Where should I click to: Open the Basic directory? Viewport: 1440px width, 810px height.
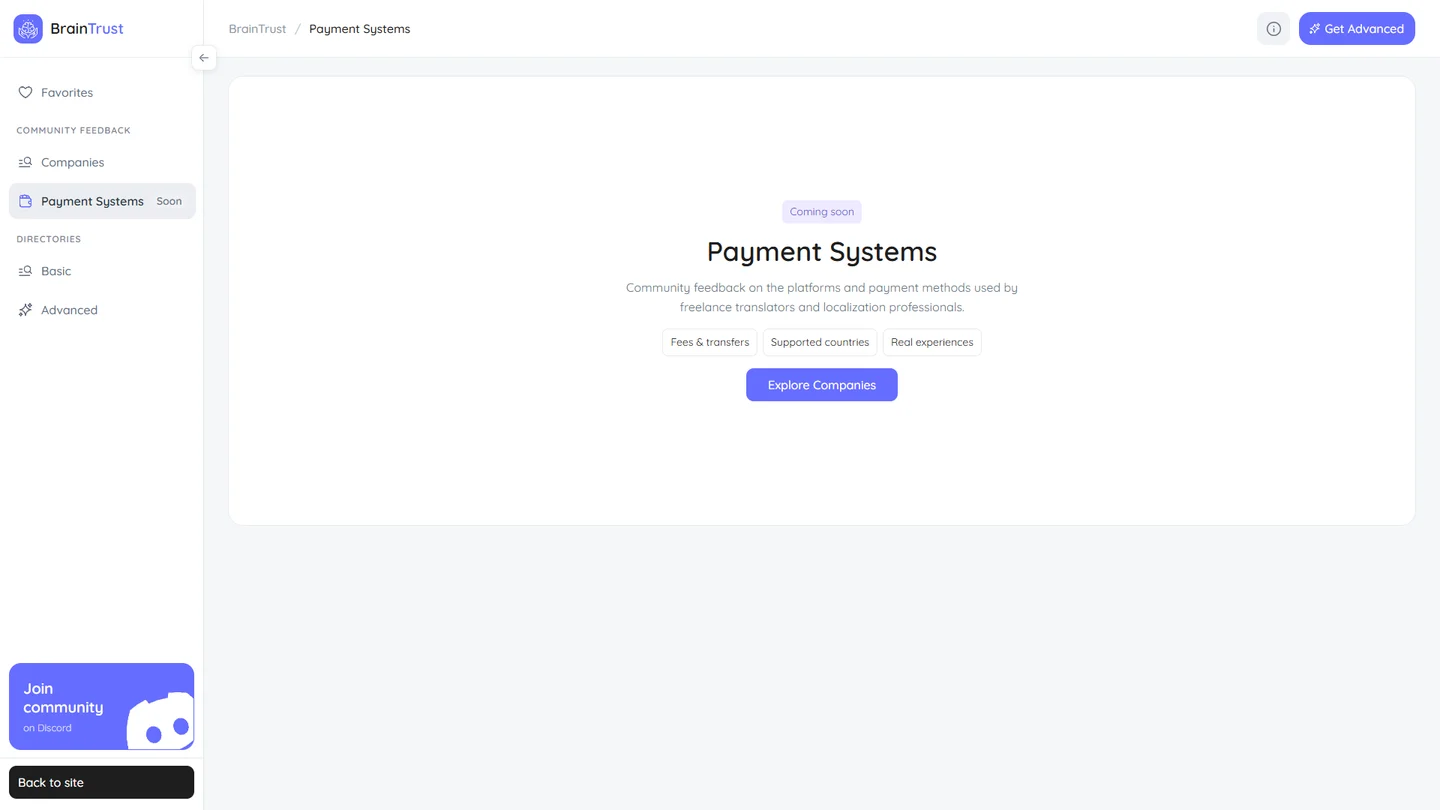[102, 271]
